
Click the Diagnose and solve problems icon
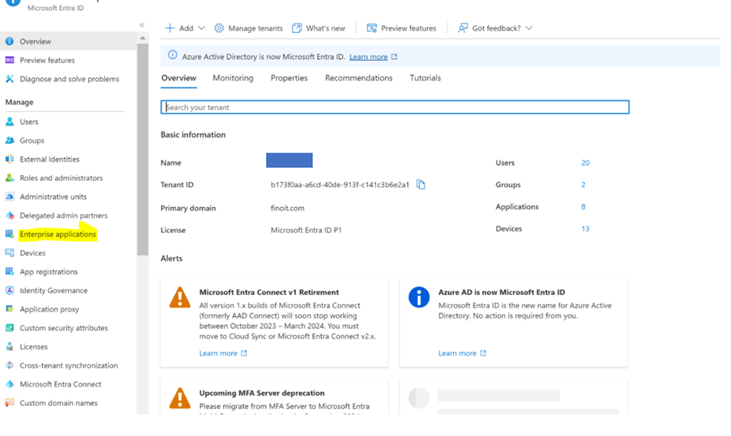pyautogui.click(x=10, y=79)
